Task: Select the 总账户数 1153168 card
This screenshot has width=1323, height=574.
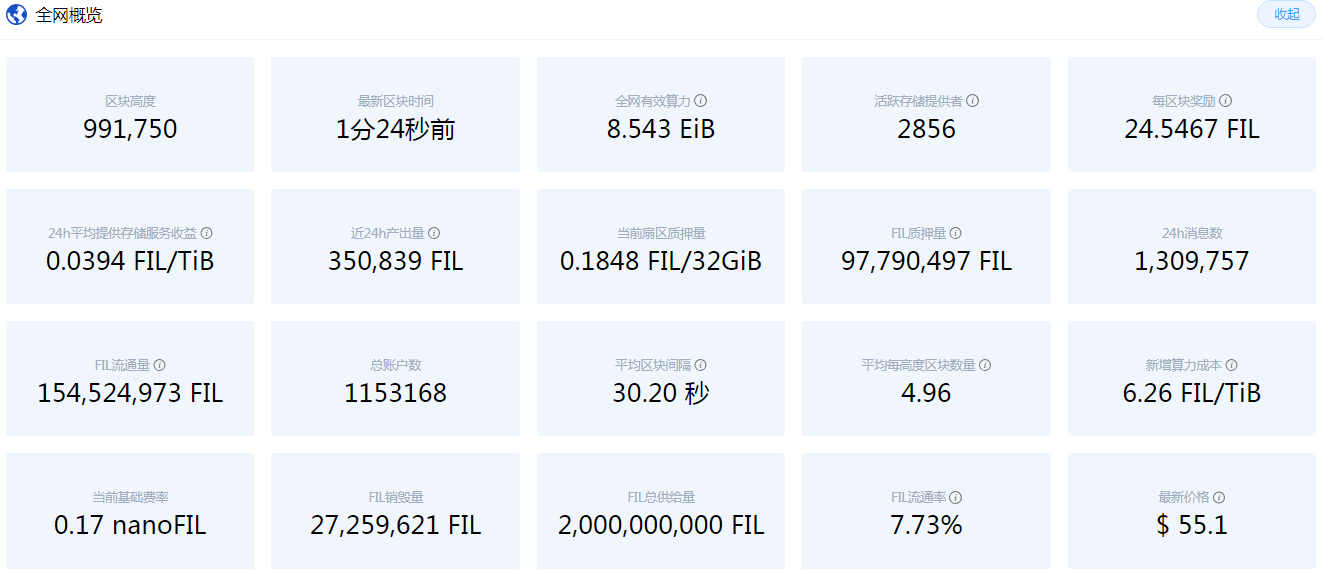Action: coord(395,379)
